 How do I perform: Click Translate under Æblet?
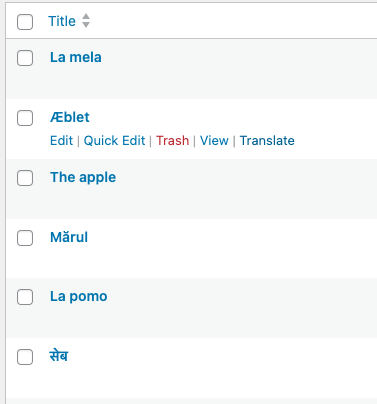[267, 141]
